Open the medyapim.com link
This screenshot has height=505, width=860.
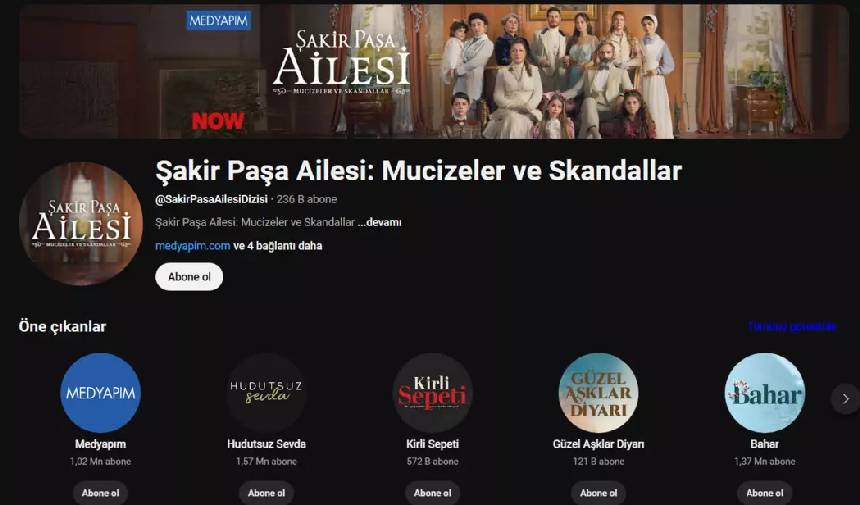click(193, 246)
